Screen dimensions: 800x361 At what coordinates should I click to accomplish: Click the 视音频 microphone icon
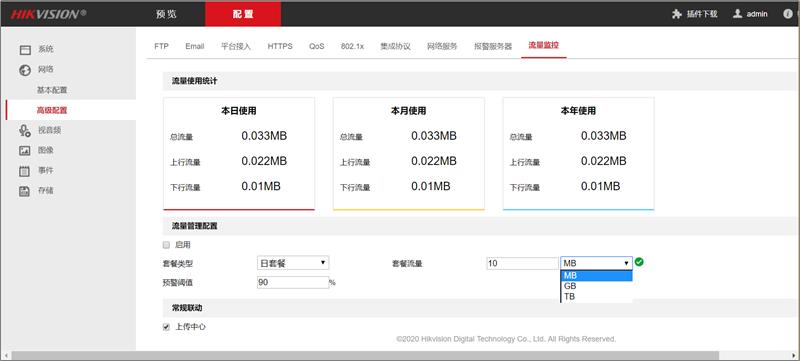25,131
